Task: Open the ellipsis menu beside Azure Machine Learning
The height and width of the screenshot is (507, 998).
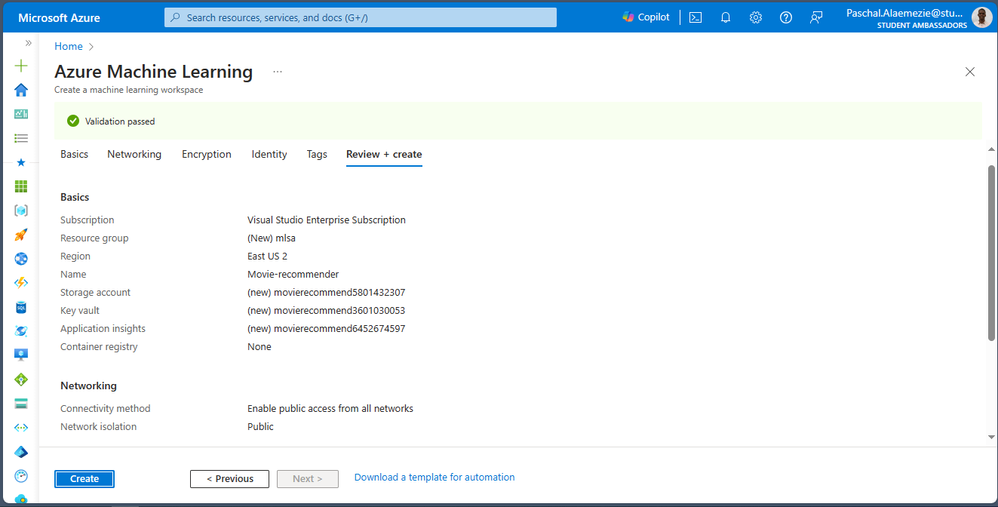Action: [278, 72]
